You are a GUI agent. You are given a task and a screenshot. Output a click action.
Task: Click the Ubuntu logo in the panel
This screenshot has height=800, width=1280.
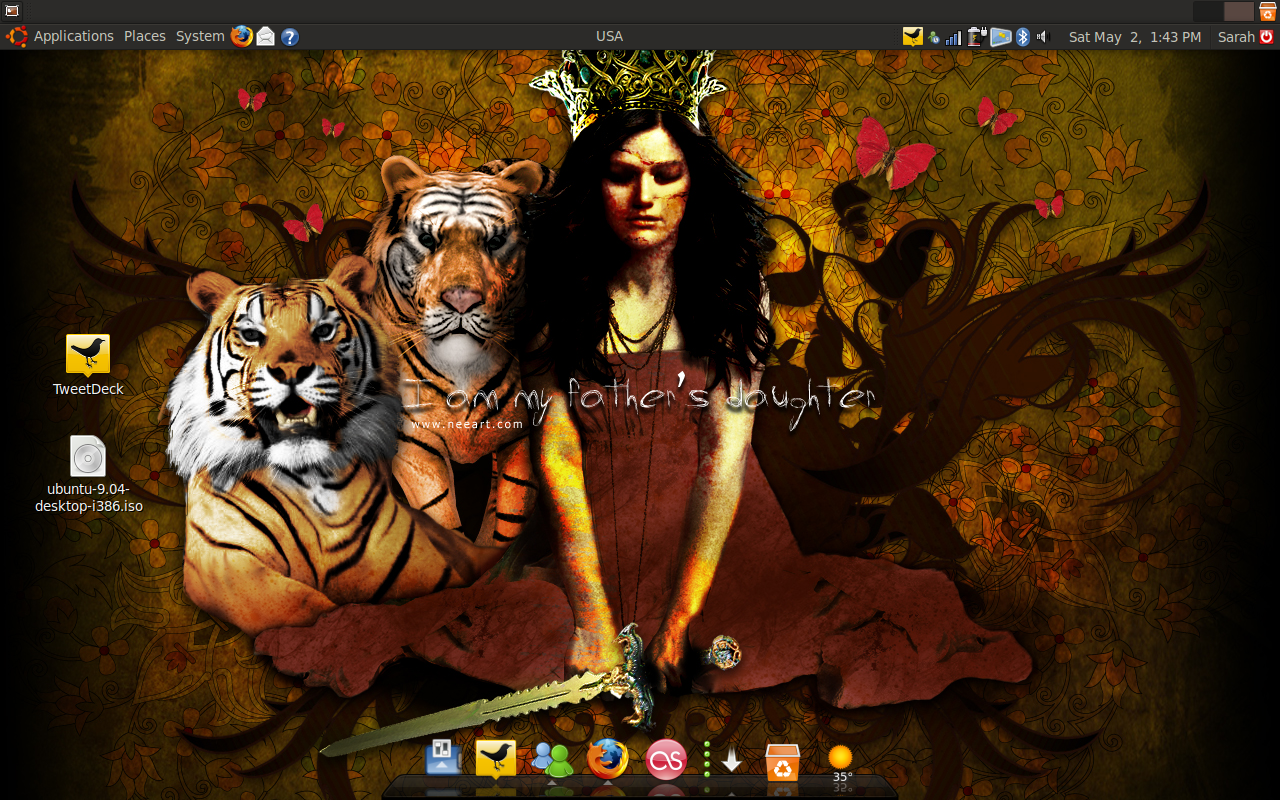[x=16, y=36]
